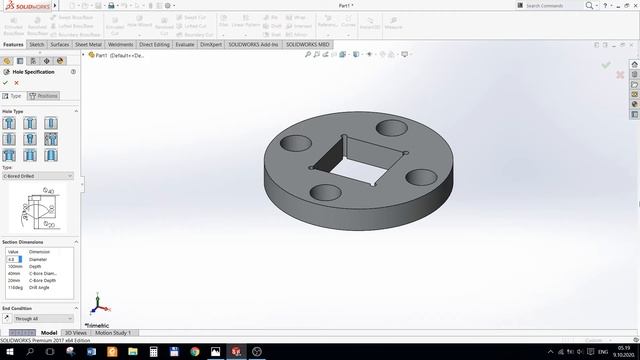Select the 118deg Drill Angle value row
640x360 pixels.
click(x=39, y=287)
